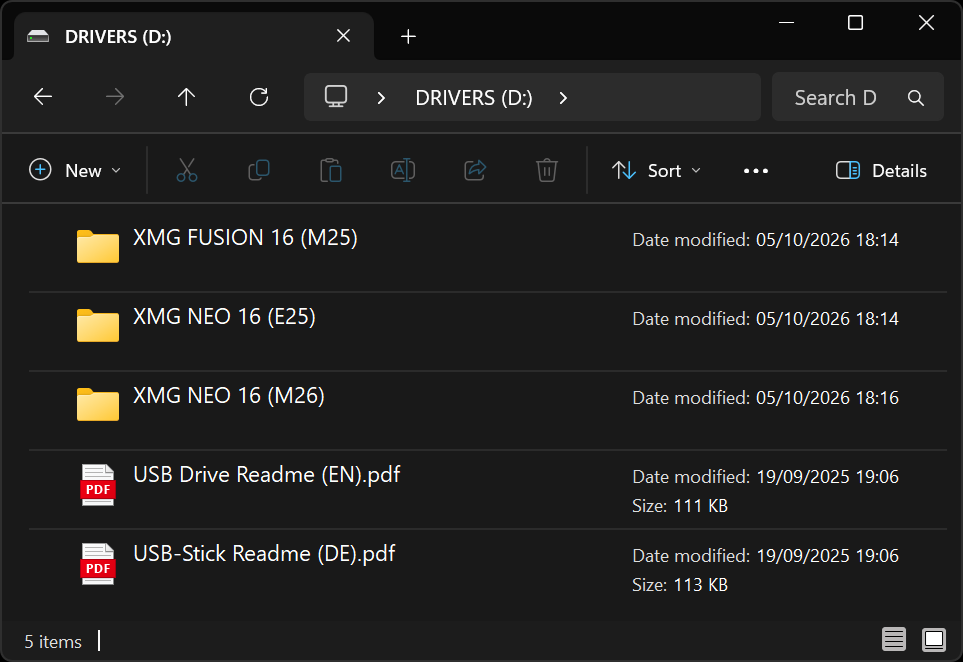Go up one folder level
The image size is (963, 662).
coord(186,97)
